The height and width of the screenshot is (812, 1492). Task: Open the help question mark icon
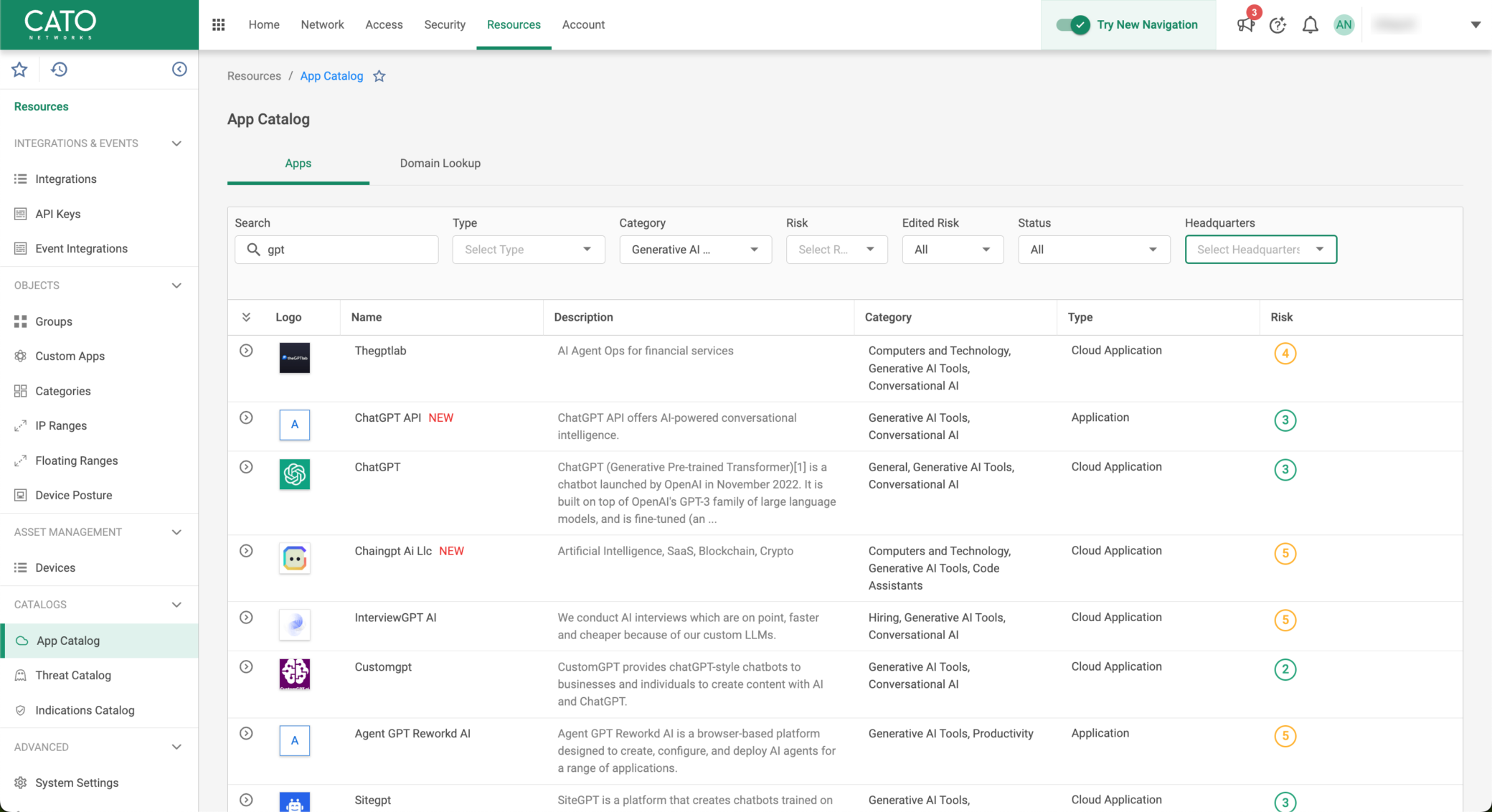pyautogui.click(x=1278, y=25)
